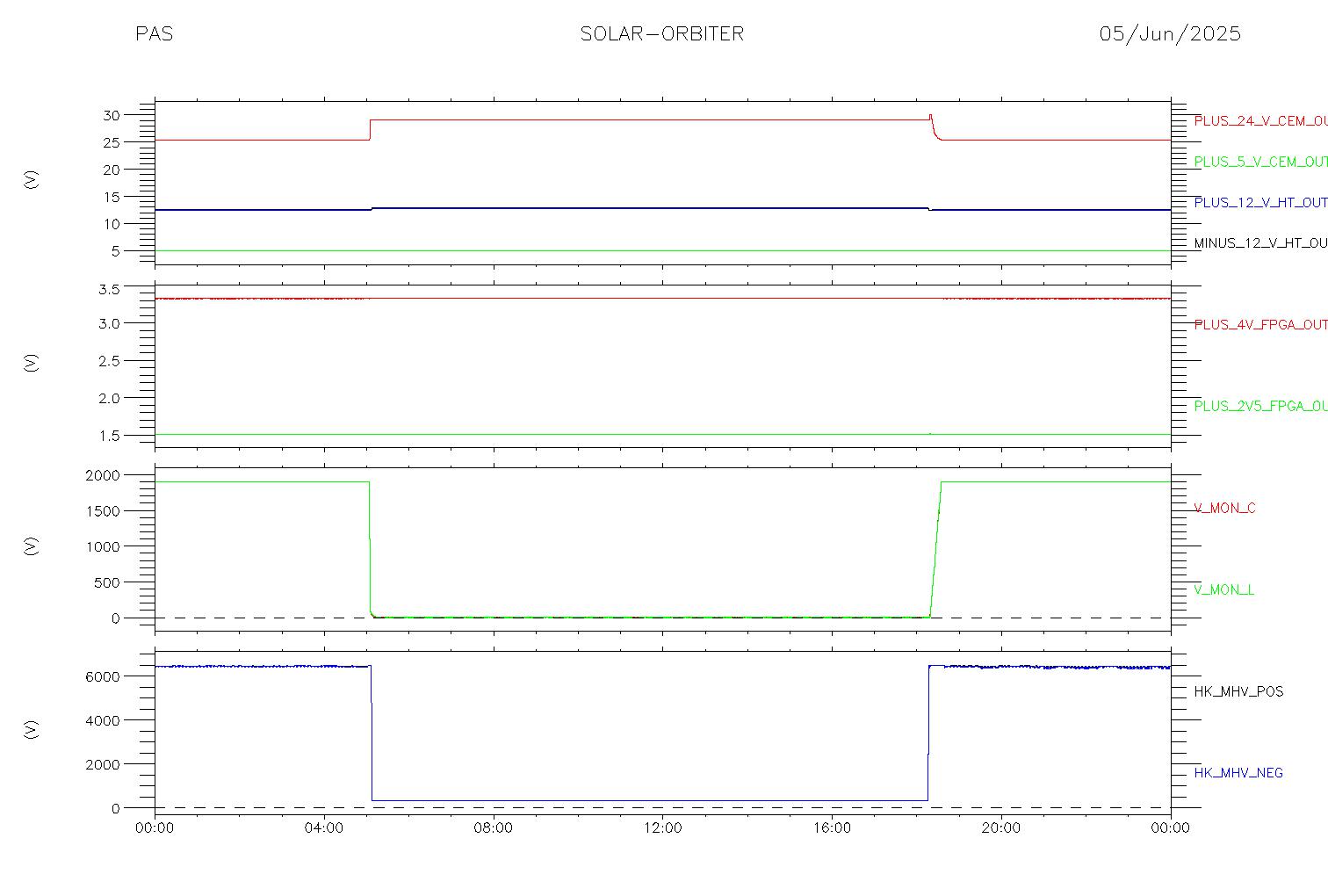Click the 08:00 time axis label
The height and width of the screenshot is (896, 1328).
tap(494, 827)
